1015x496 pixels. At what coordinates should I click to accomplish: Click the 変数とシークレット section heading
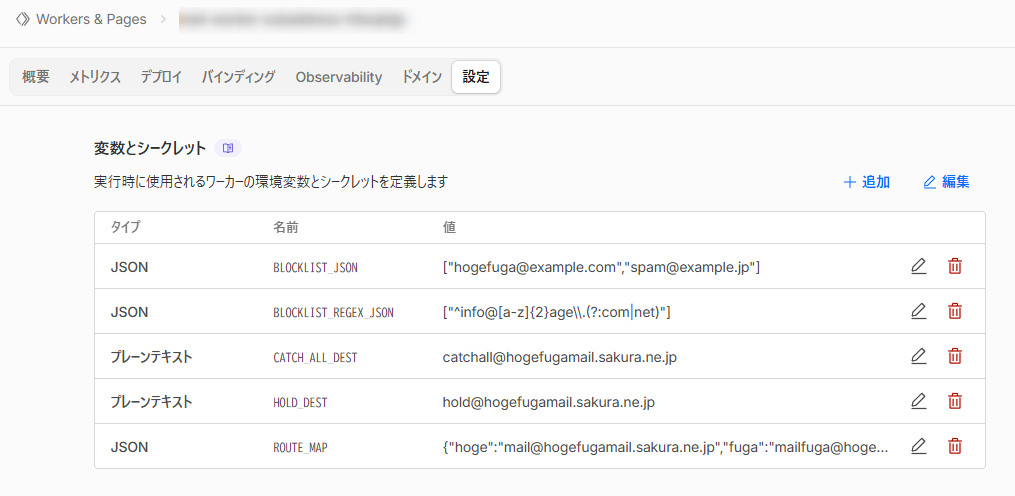point(150,148)
